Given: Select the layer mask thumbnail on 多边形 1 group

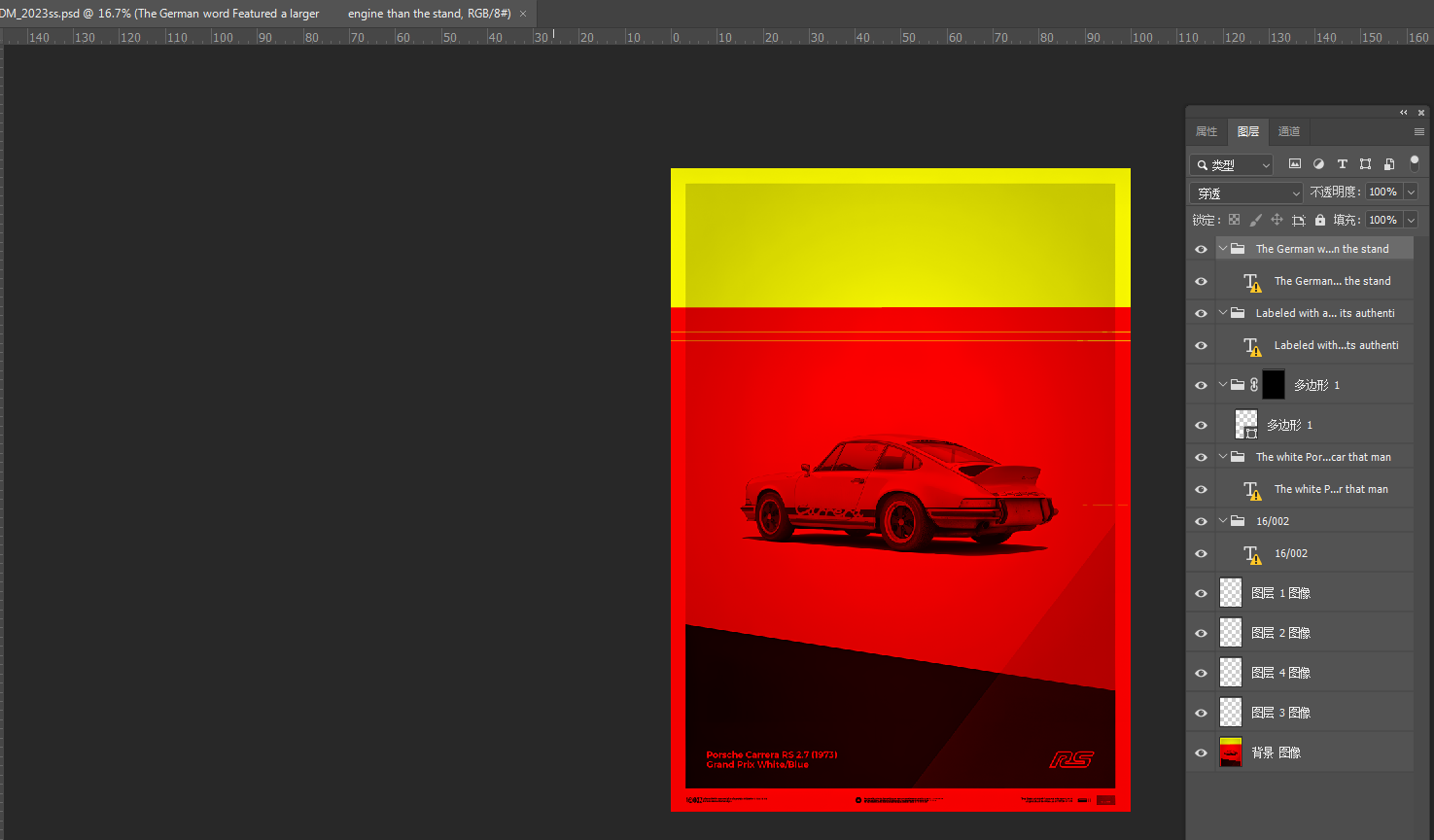Looking at the screenshot, I should point(1274,385).
